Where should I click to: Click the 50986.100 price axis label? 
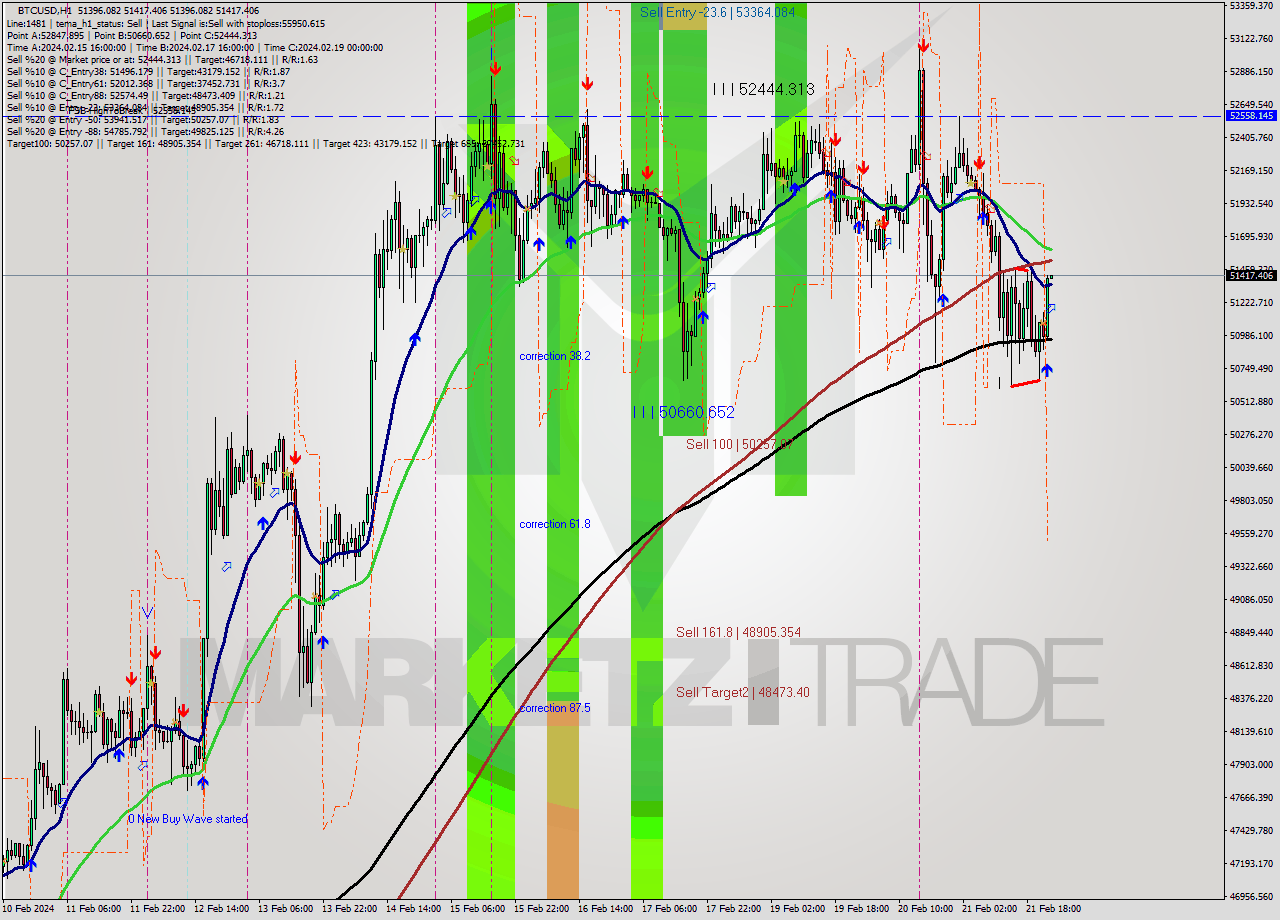point(1251,336)
